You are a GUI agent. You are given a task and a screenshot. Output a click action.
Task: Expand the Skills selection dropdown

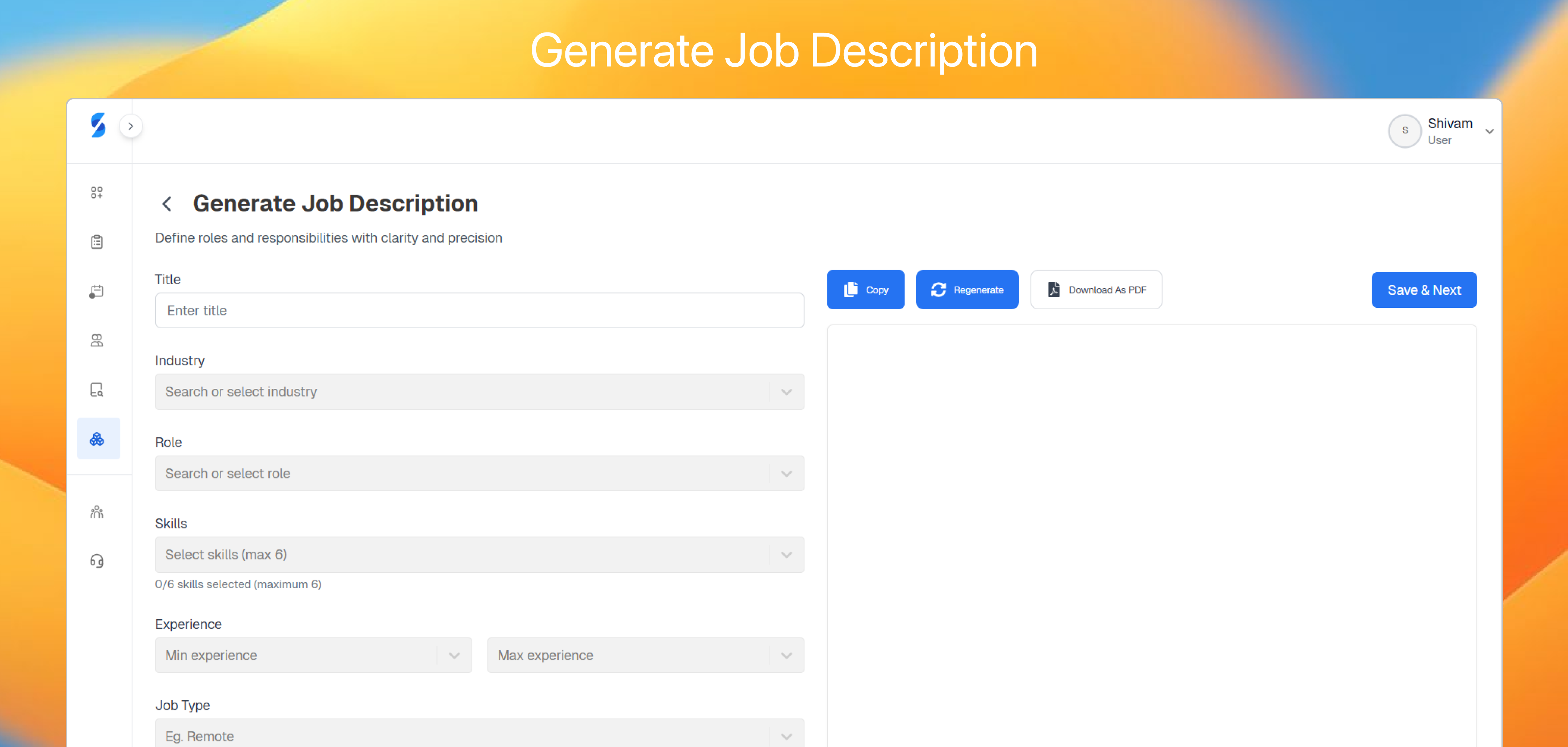[479, 554]
